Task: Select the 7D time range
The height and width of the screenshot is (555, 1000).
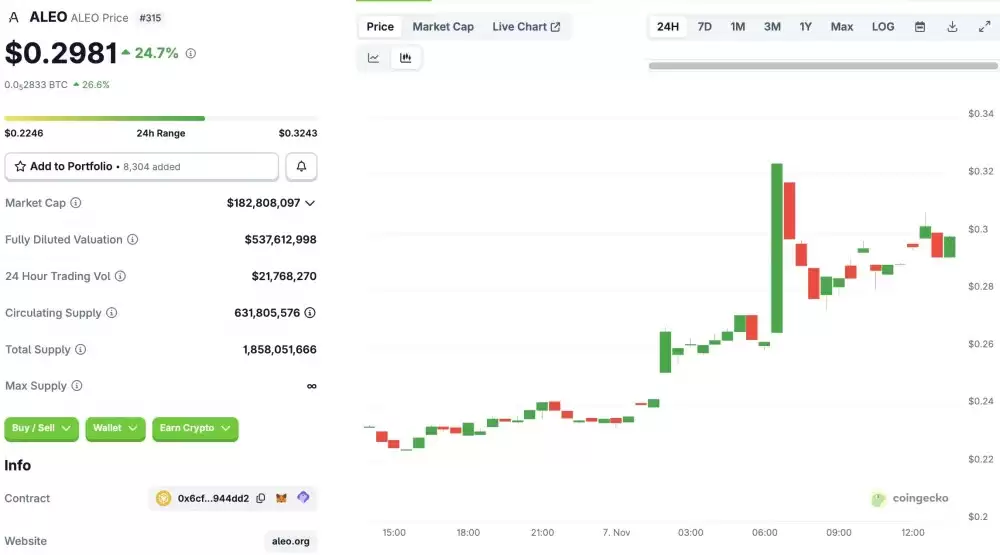Action: [704, 27]
